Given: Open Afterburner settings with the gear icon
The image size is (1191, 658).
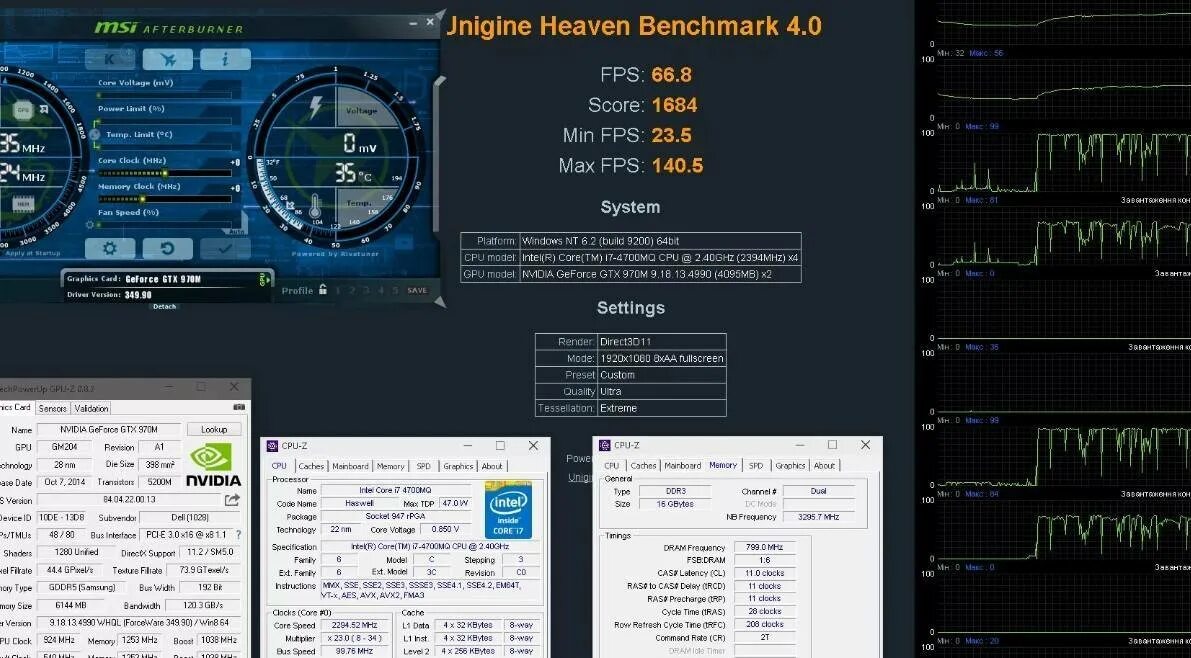Looking at the screenshot, I should [110, 248].
